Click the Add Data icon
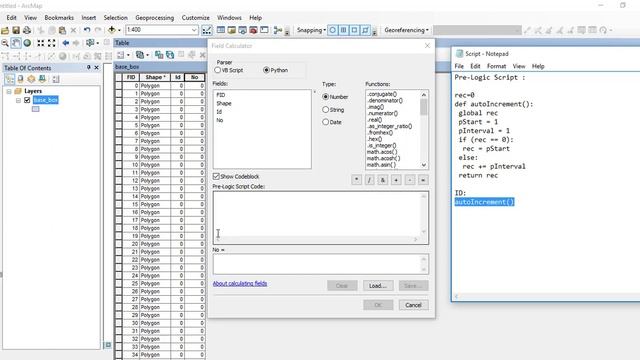Image resolution: width=640 pixels, height=360 pixels. coord(111,30)
